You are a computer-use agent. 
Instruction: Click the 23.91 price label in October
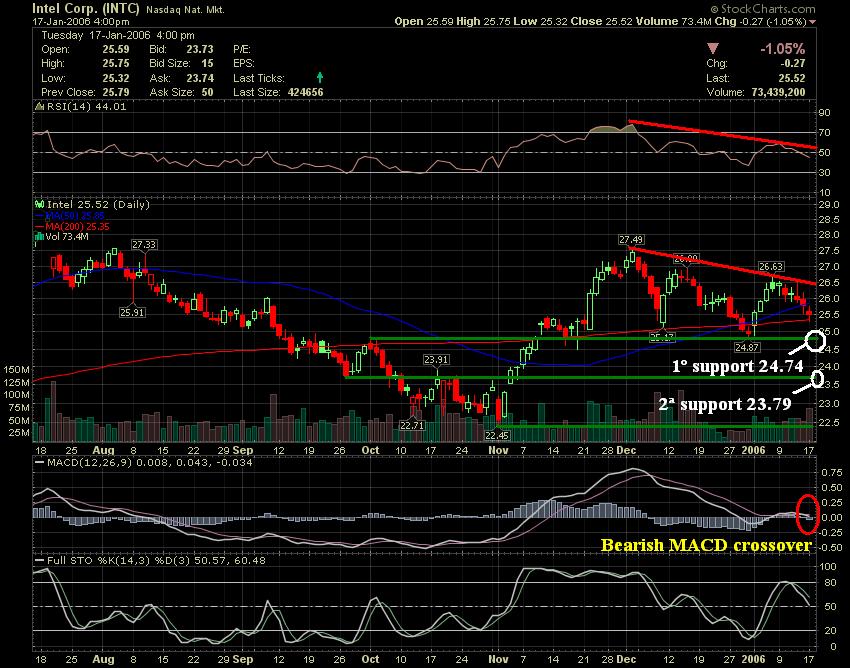(436, 359)
